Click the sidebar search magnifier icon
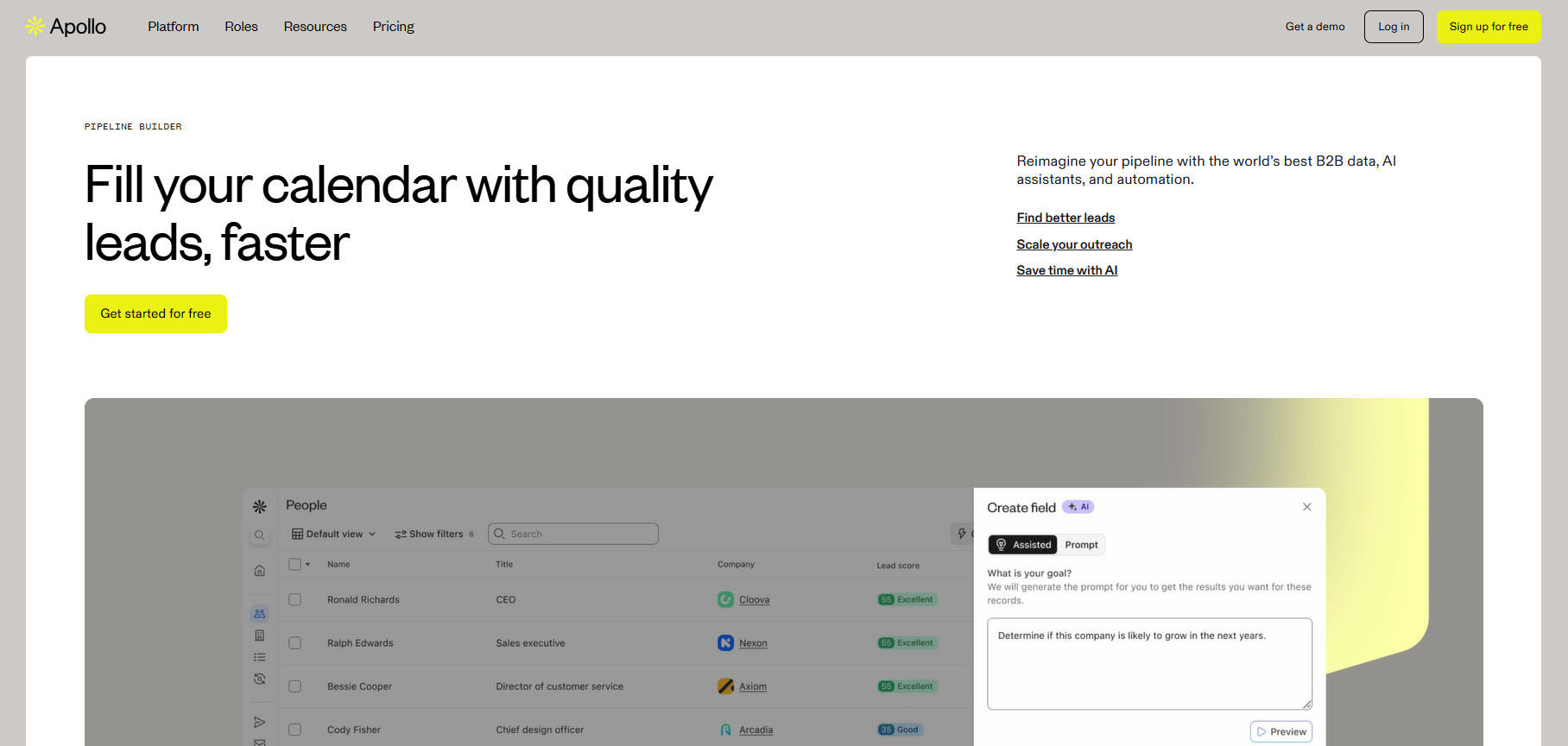This screenshot has width=1568, height=746. (259, 535)
